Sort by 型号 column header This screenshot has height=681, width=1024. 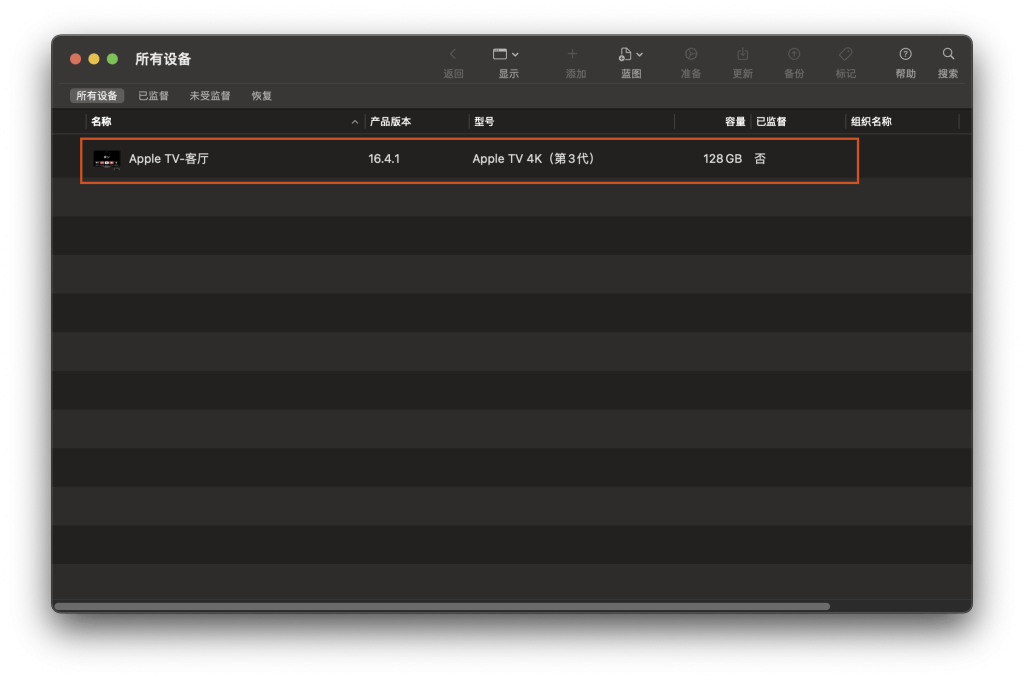[x=484, y=121]
